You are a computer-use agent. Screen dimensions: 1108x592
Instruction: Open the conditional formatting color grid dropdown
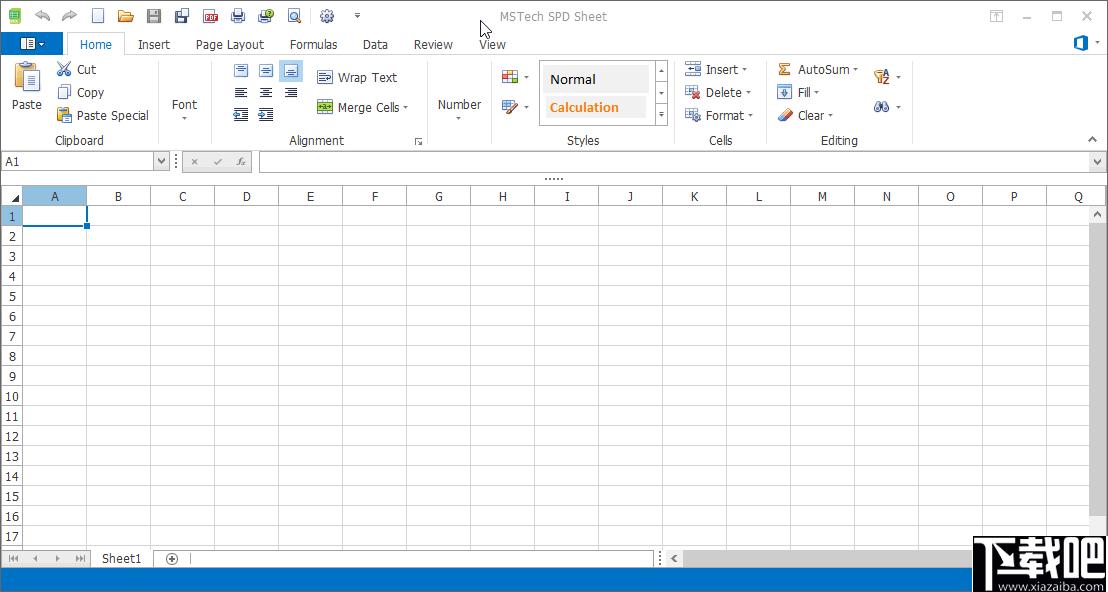coord(515,76)
